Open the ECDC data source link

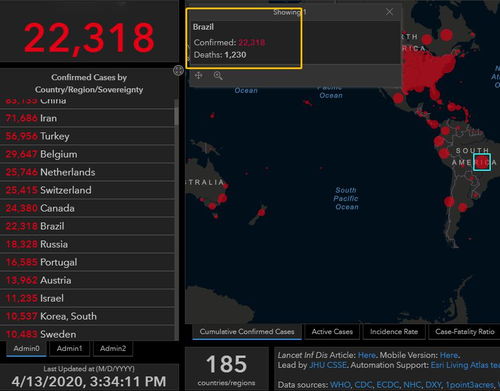[x=388, y=385]
